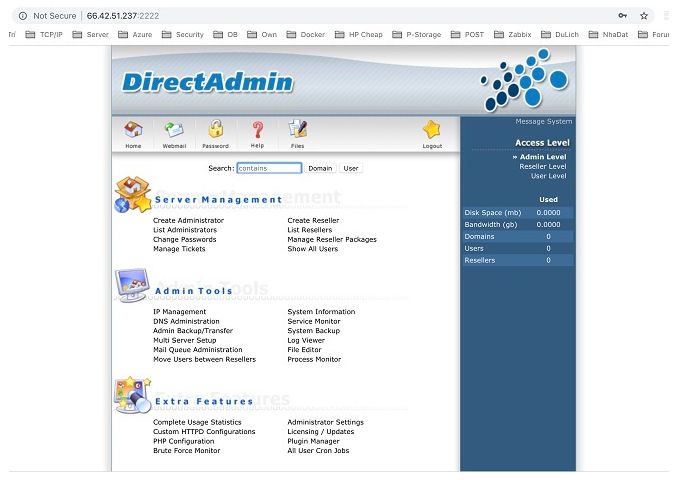Open the Security bookmarks folder
Screen dimensions: 697x480
(x=183, y=35)
